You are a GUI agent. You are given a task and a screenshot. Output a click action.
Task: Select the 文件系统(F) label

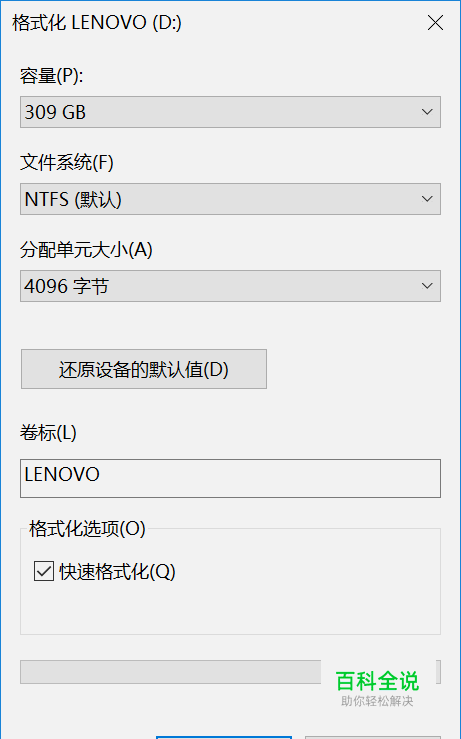[66, 163]
